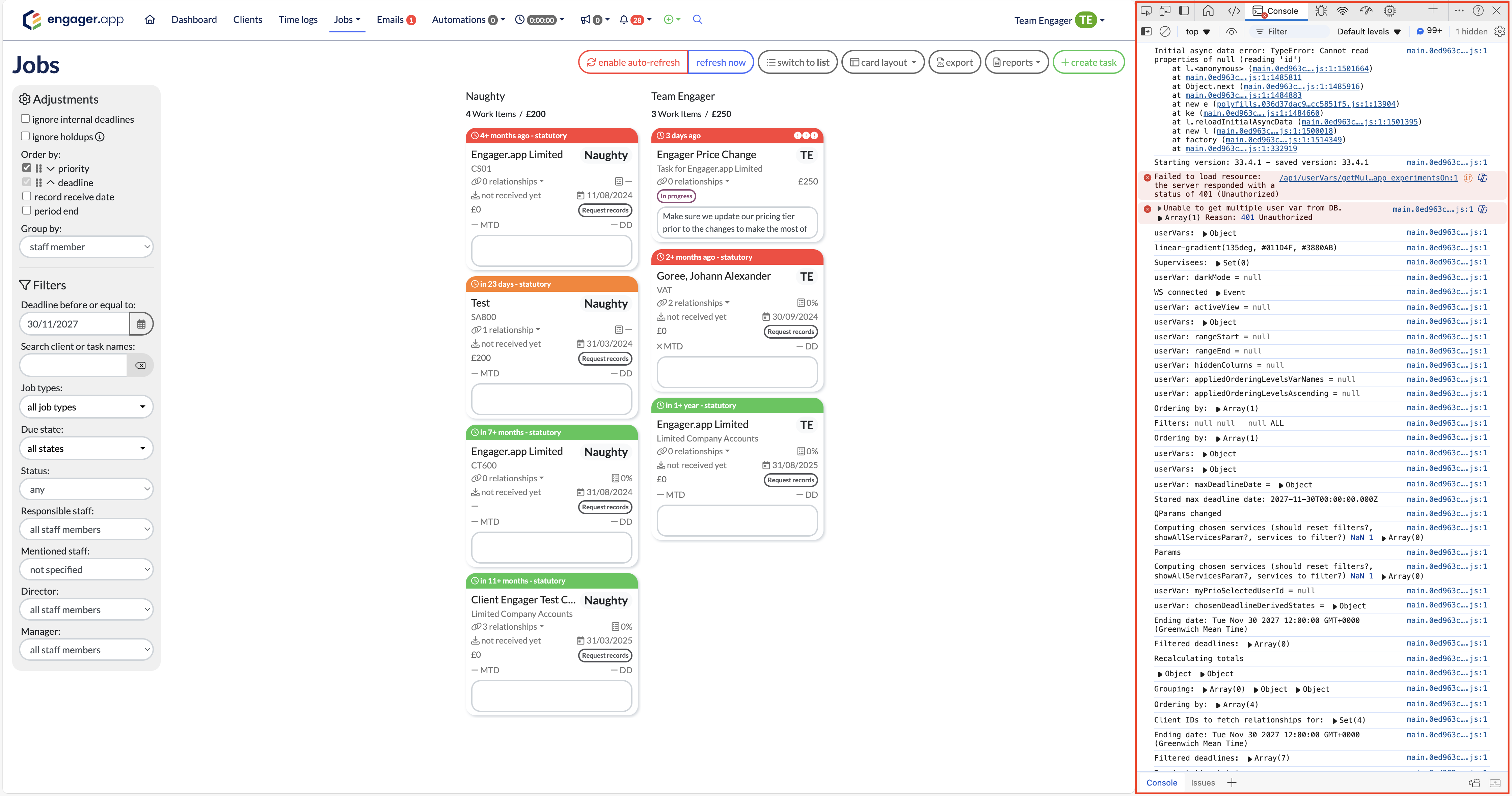This screenshot has height=796, width=1512.
Task: Open Time logs in navbar
Action: (x=298, y=19)
